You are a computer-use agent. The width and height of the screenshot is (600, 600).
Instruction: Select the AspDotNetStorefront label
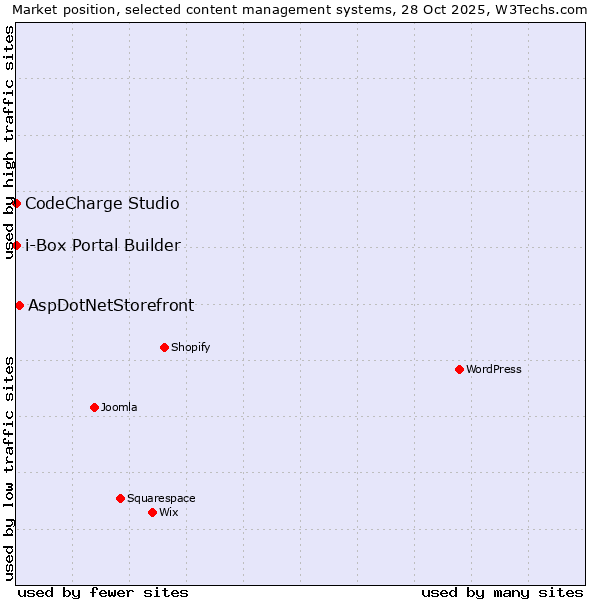coord(111,306)
